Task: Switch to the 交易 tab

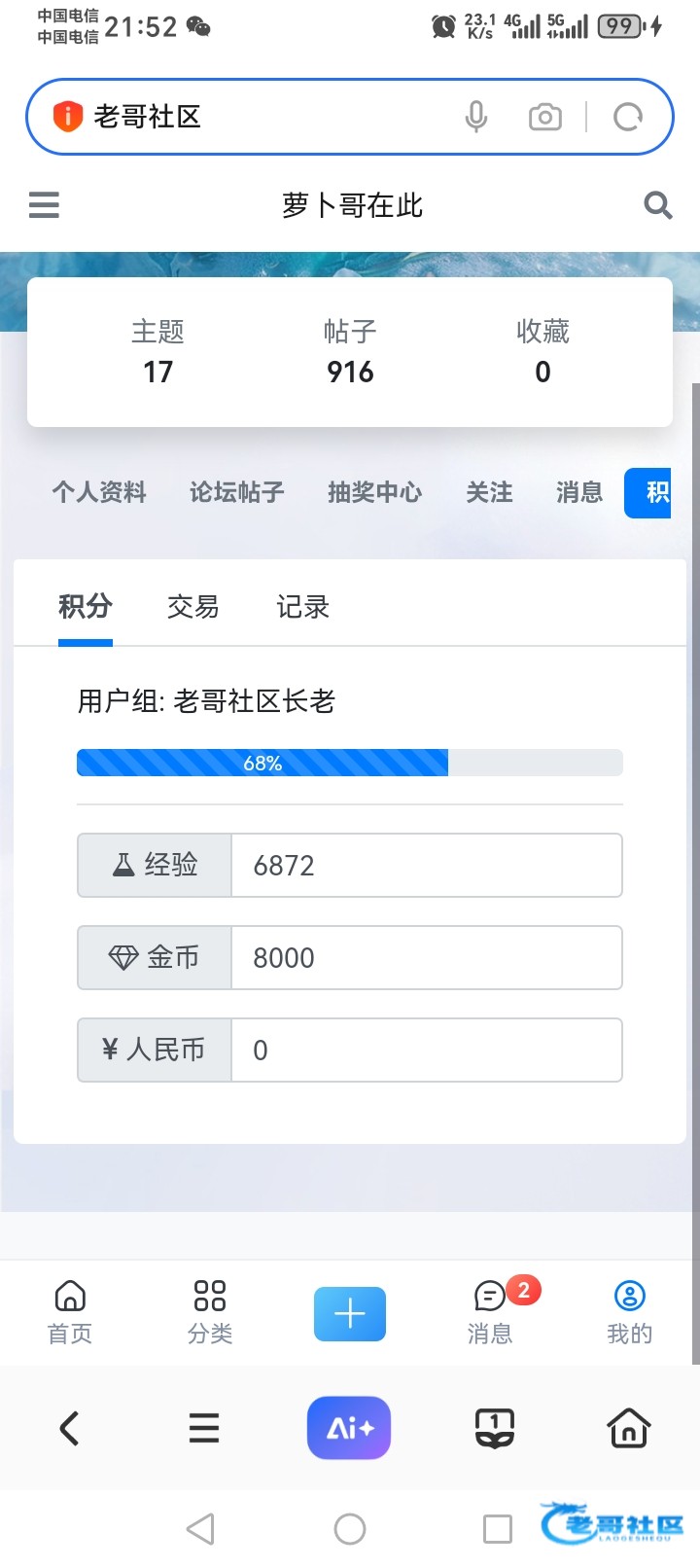Action: point(193,607)
